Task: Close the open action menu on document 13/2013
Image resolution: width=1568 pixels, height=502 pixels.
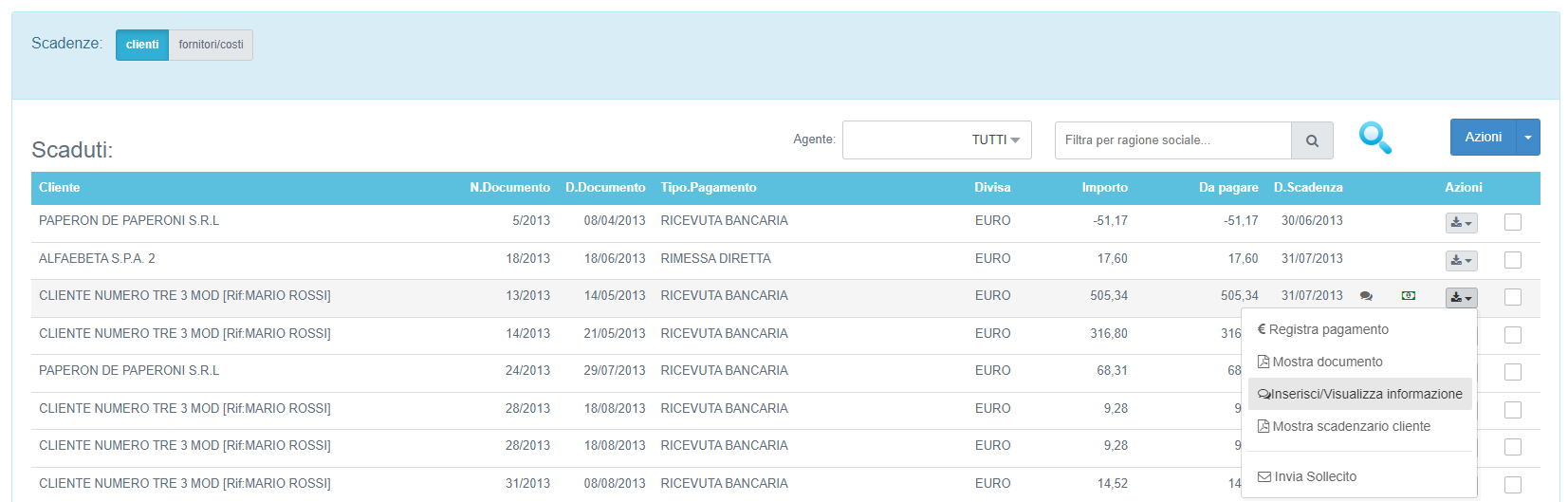Action: pyautogui.click(x=1461, y=298)
